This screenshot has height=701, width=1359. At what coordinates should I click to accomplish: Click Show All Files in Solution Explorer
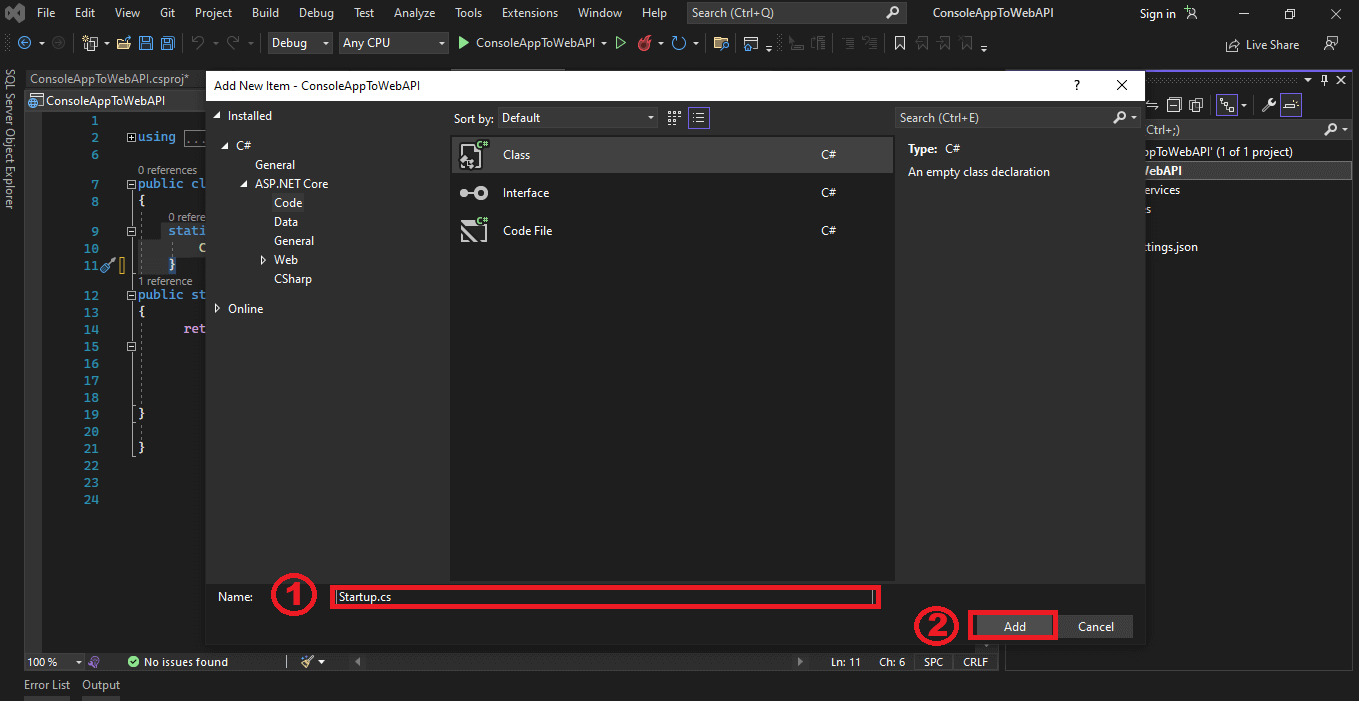tap(1197, 104)
